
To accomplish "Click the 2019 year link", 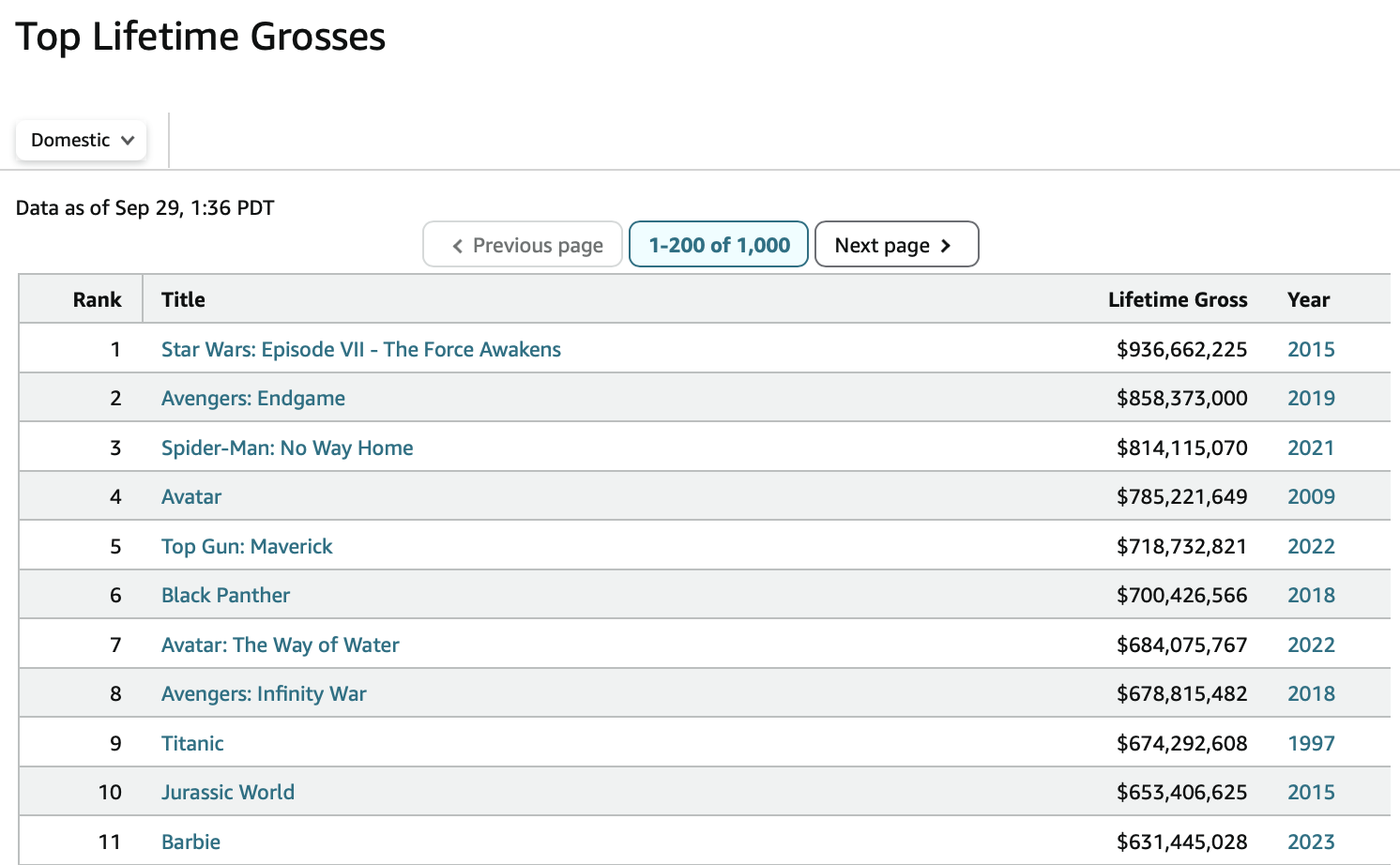I will (x=1311, y=399).
